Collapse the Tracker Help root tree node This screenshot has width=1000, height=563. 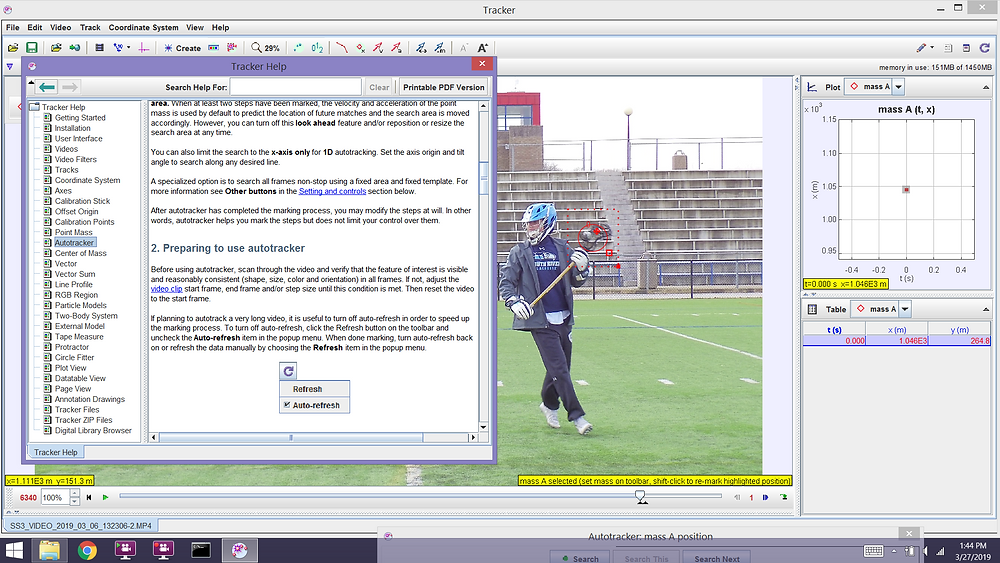coord(35,107)
